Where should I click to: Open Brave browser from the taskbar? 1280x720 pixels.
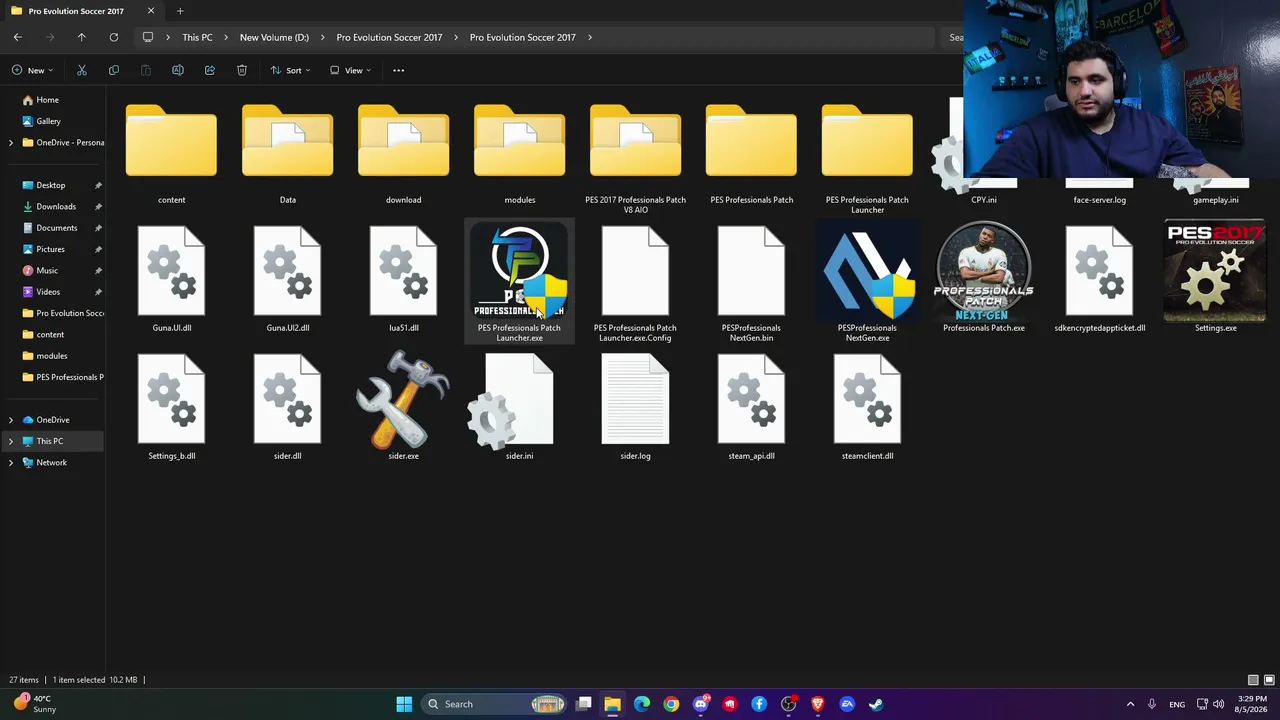[x=817, y=704]
